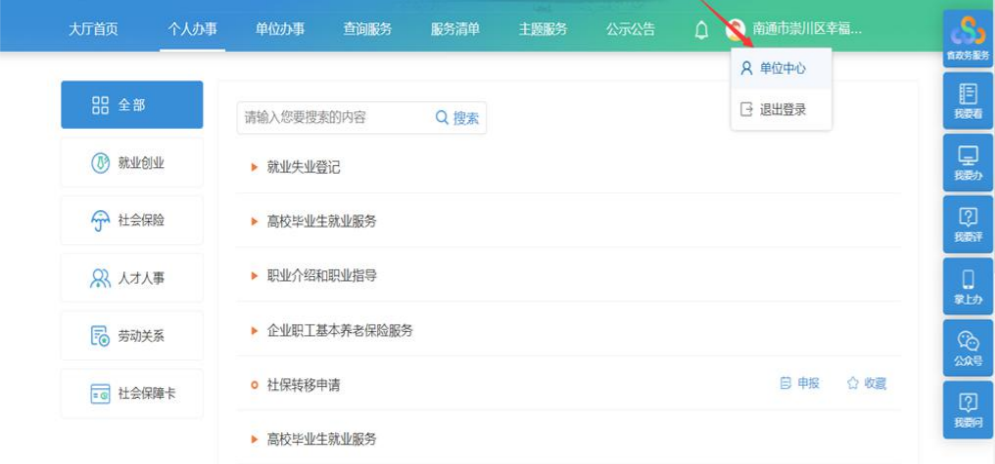
Task: Open 服务清单 nav tab
Action: tap(455, 29)
